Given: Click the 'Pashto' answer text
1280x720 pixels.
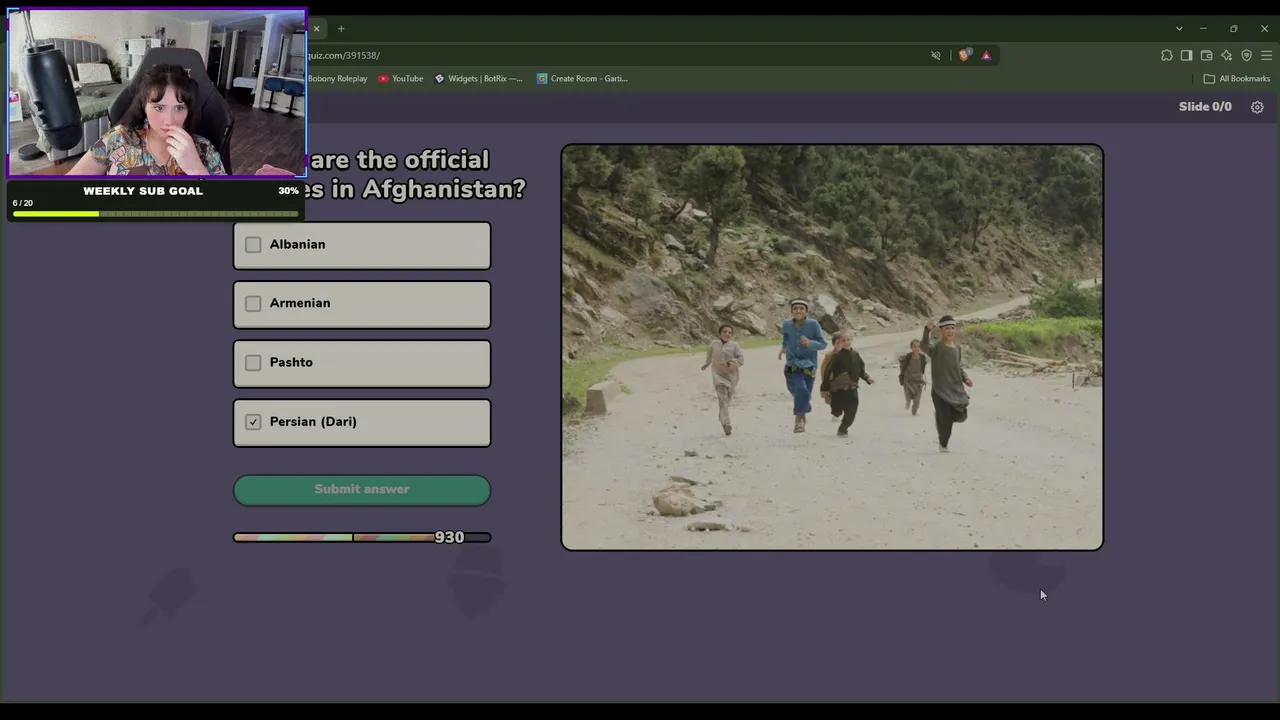Looking at the screenshot, I should pos(291,363).
